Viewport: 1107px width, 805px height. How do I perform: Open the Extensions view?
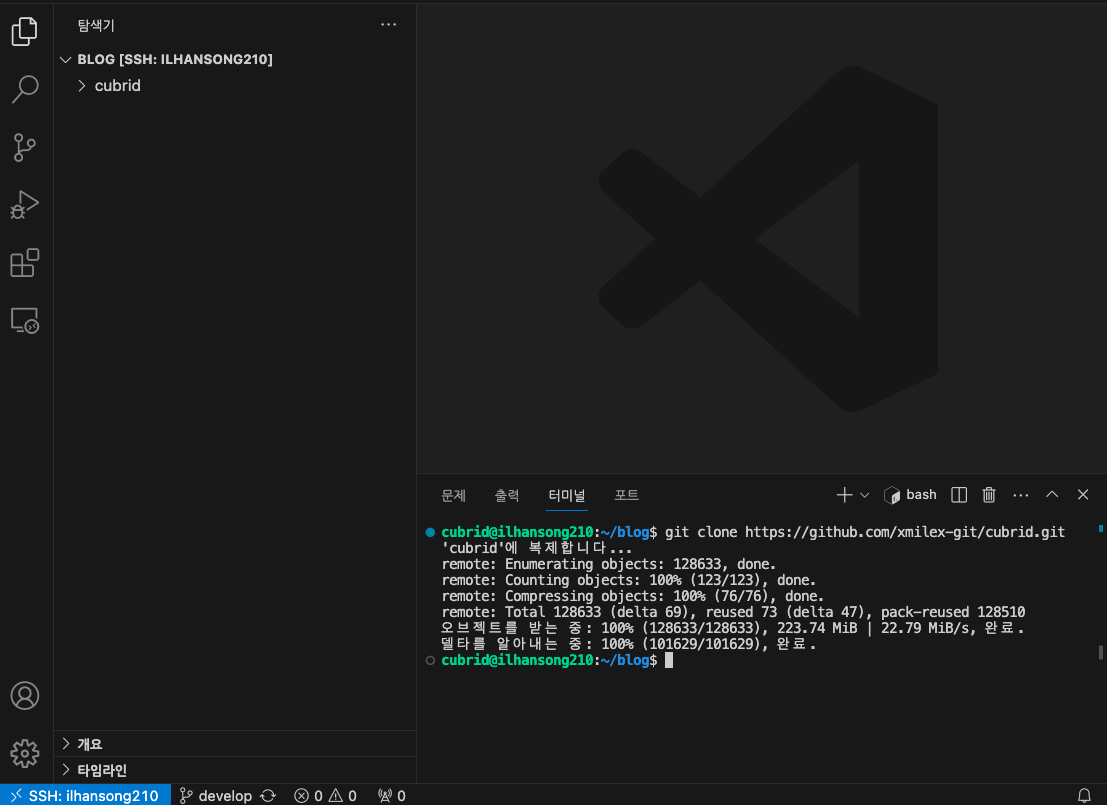pos(25,263)
